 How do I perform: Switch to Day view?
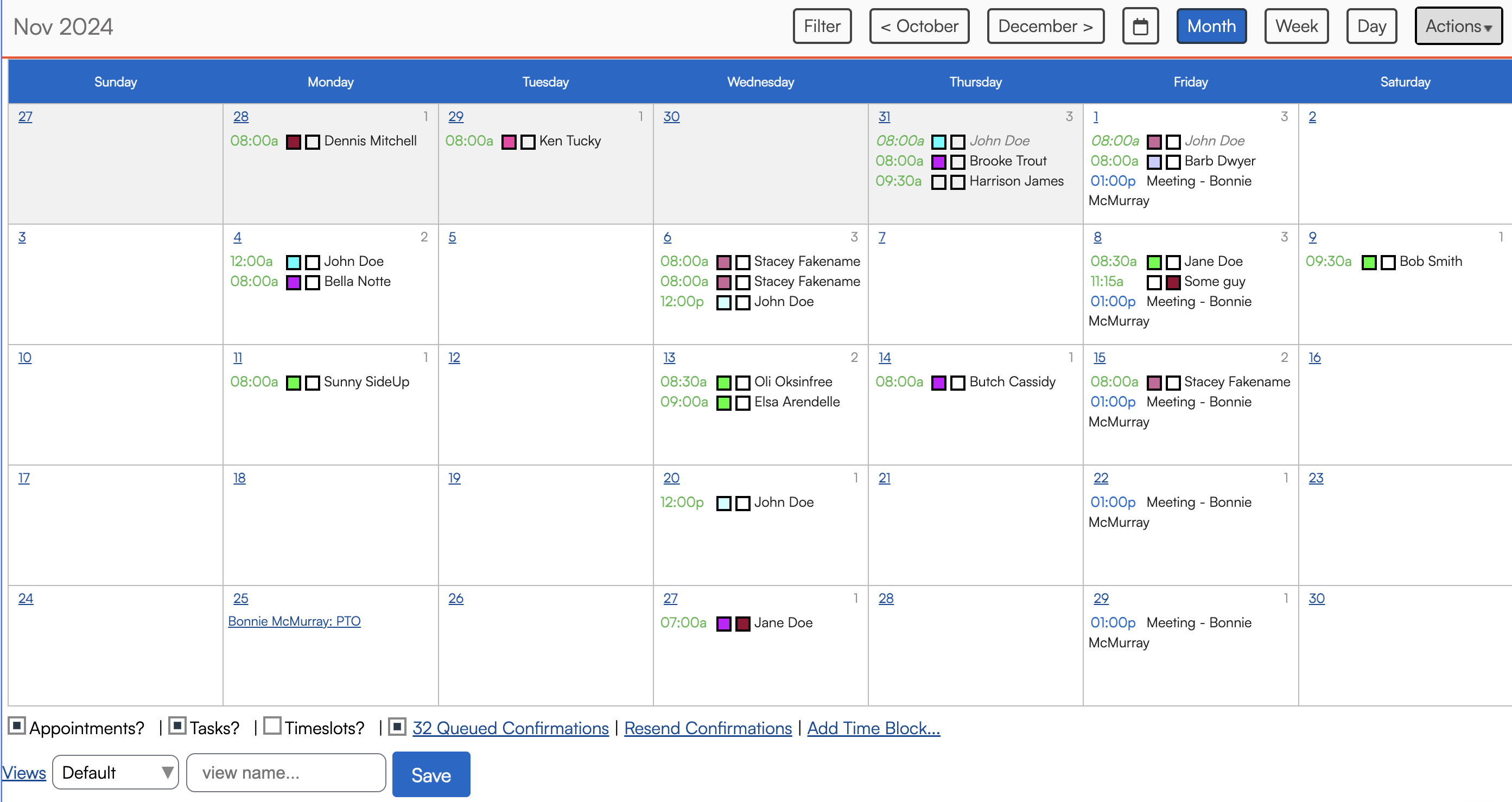[1371, 27]
